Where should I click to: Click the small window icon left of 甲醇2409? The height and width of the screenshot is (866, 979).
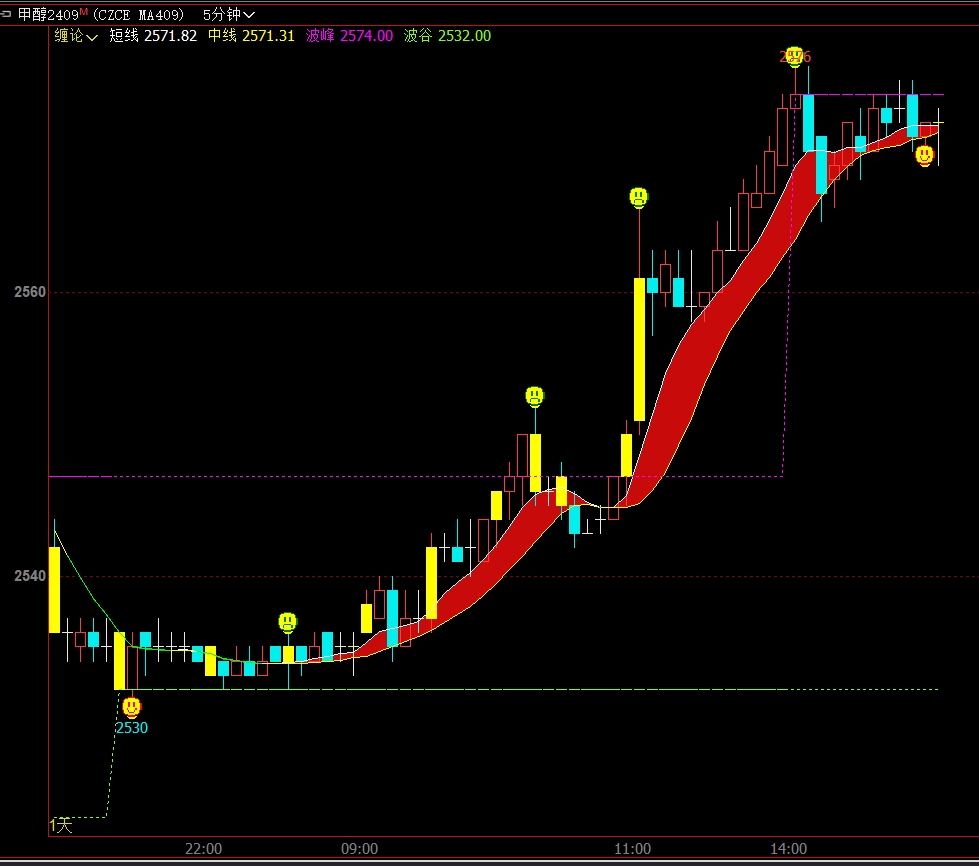[x=7, y=14]
